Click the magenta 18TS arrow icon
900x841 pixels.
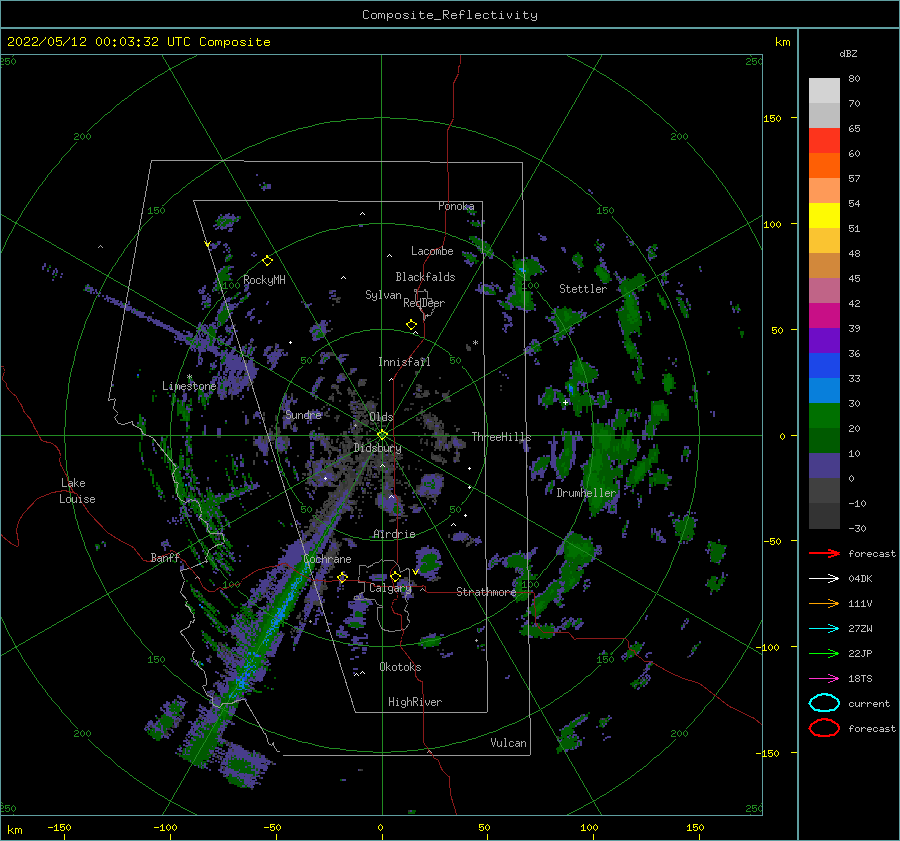point(824,678)
